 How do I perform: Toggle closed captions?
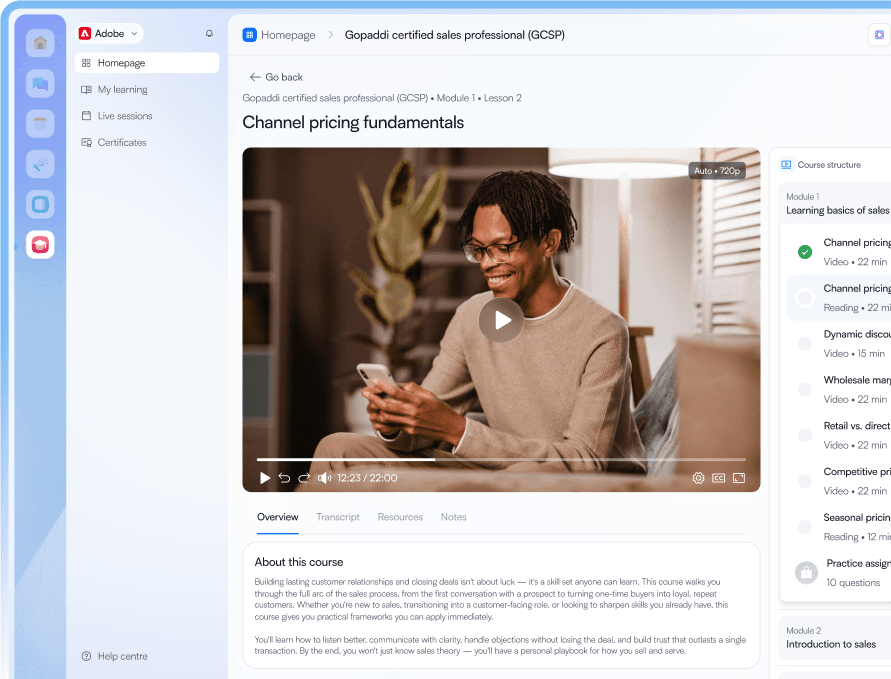(x=718, y=478)
